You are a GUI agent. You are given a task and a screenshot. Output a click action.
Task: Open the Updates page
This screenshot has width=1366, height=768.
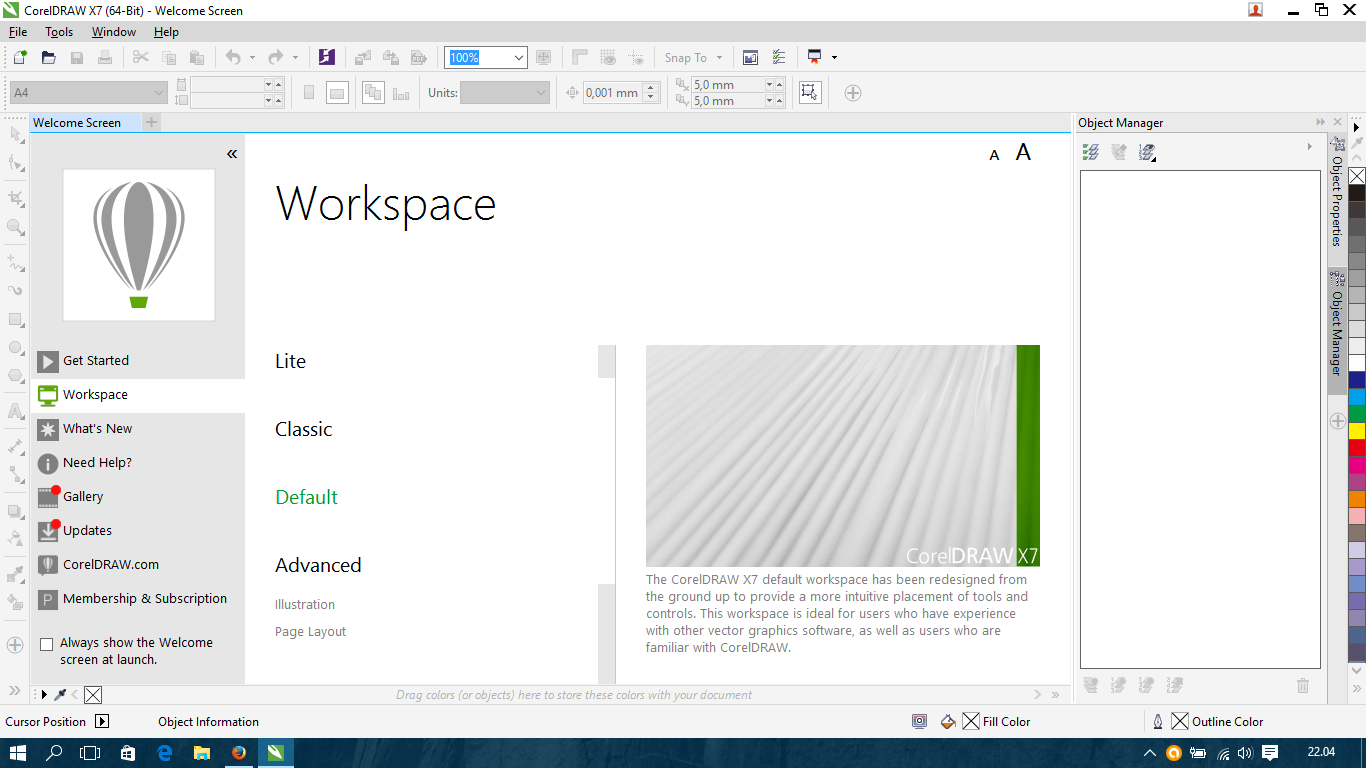click(x=87, y=531)
